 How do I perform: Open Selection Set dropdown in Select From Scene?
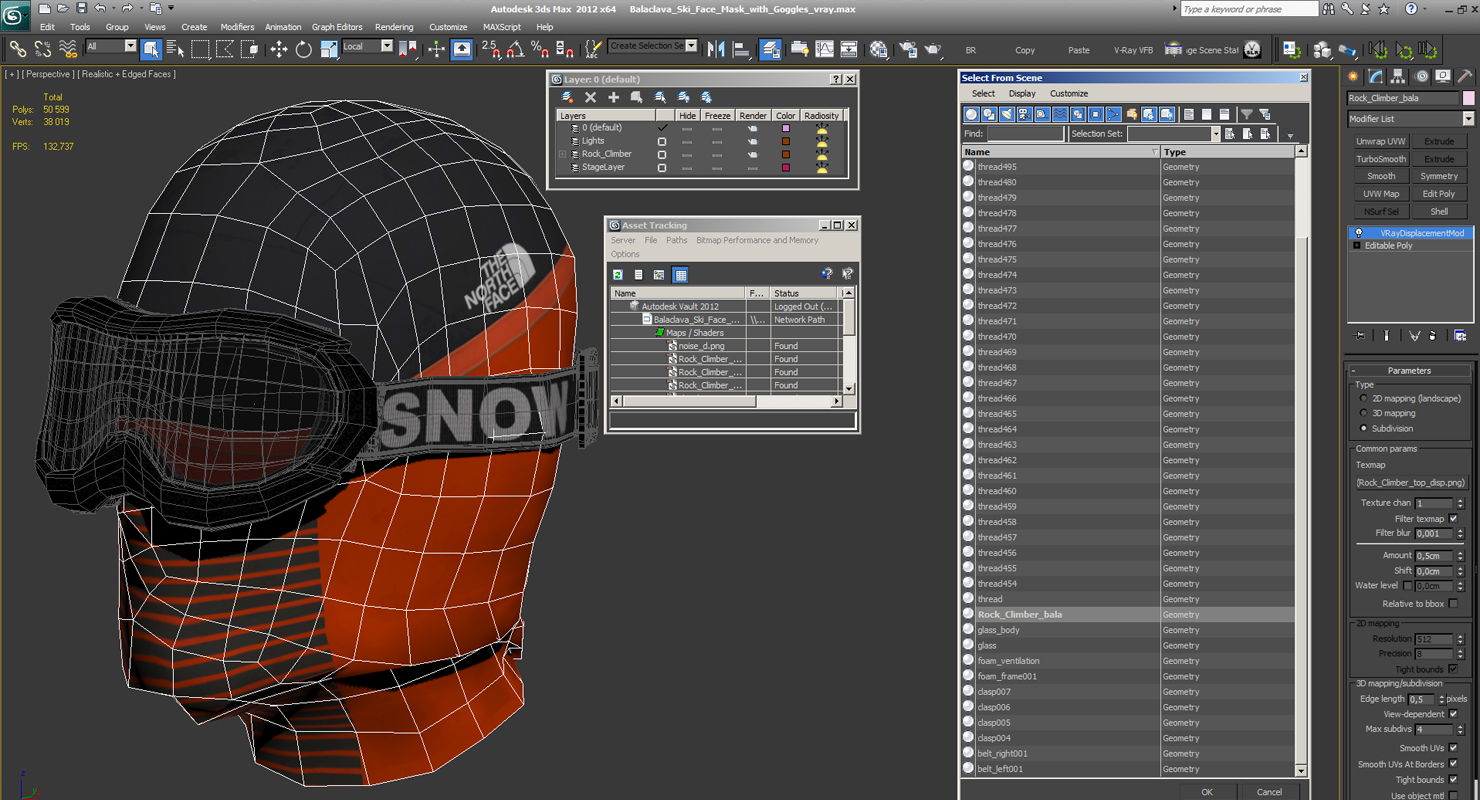pyautogui.click(x=1174, y=134)
